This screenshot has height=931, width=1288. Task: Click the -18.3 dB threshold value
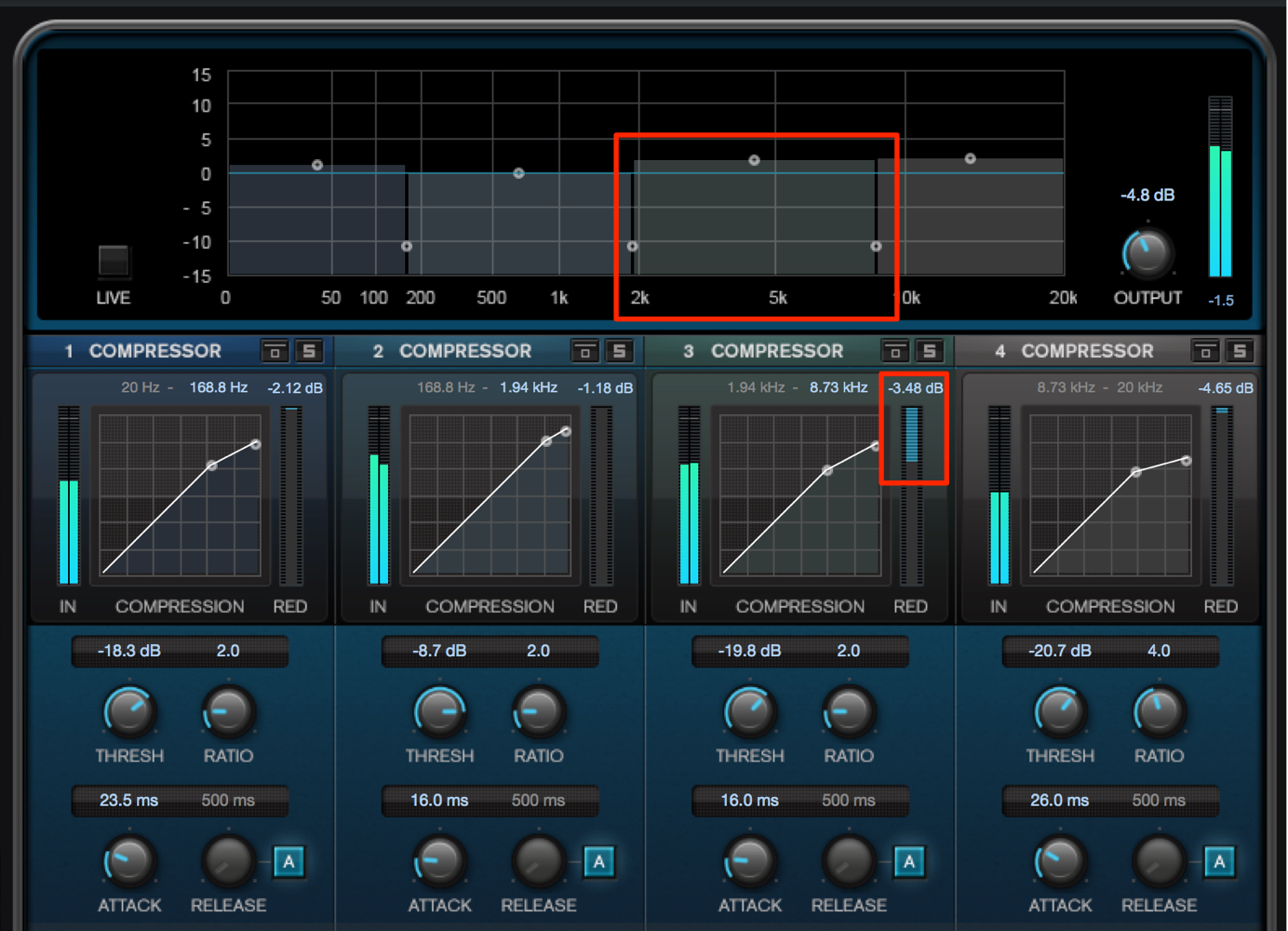click(x=129, y=651)
